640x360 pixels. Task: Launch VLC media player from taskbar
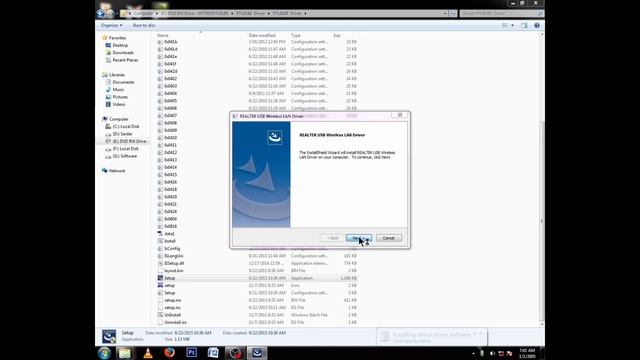pyautogui.click(x=148, y=353)
